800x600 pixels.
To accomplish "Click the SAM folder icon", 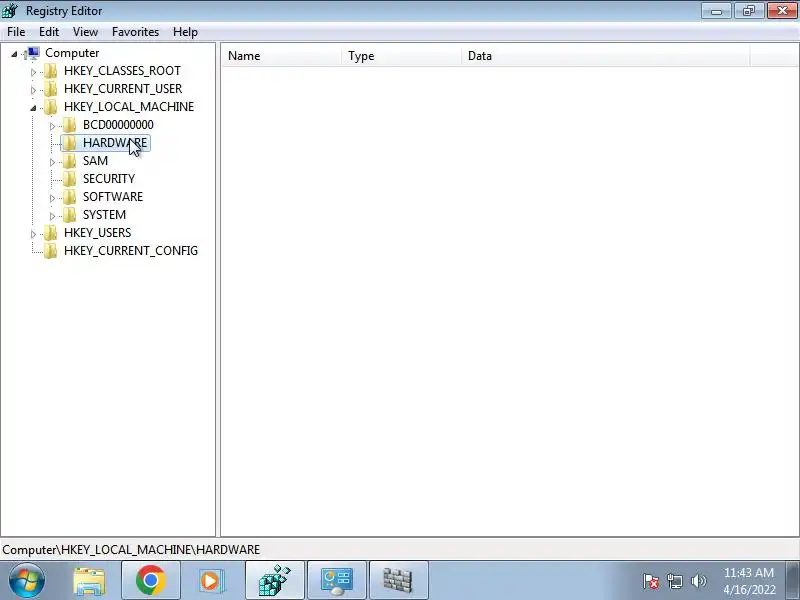I will click(69, 161).
